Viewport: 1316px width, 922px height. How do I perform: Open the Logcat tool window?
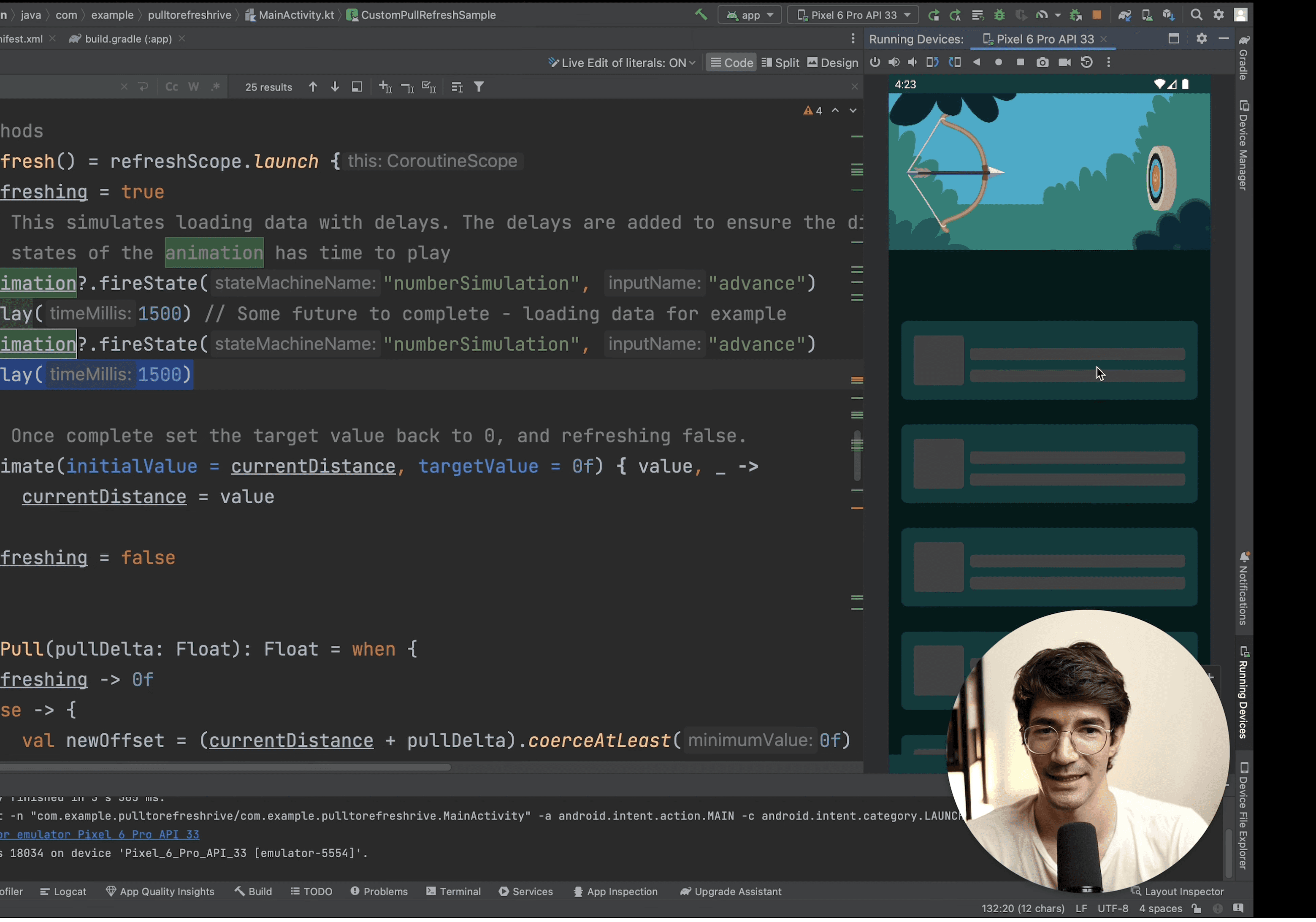(x=63, y=892)
